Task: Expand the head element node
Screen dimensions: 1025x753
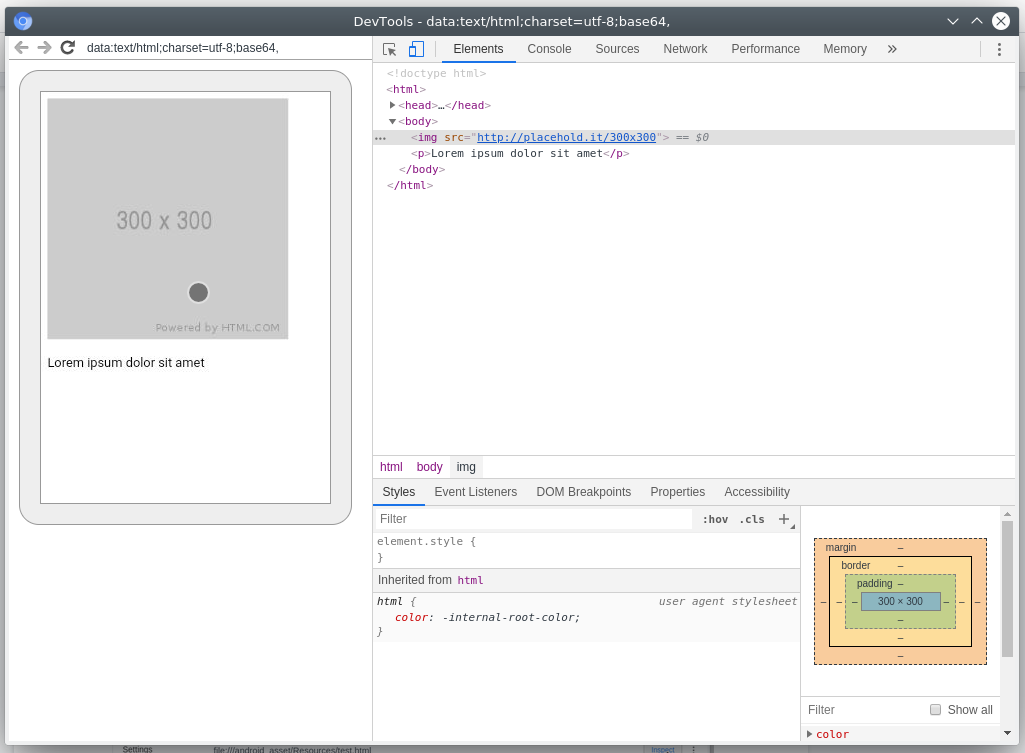Action: click(x=393, y=105)
